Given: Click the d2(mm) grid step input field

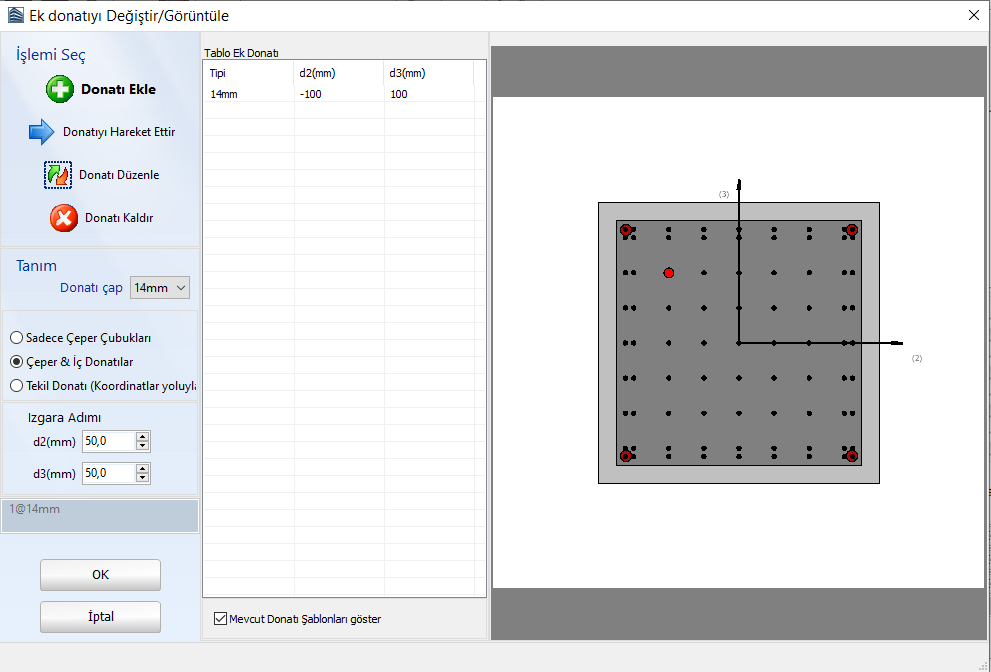Looking at the screenshot, I should tap(108, 442).
